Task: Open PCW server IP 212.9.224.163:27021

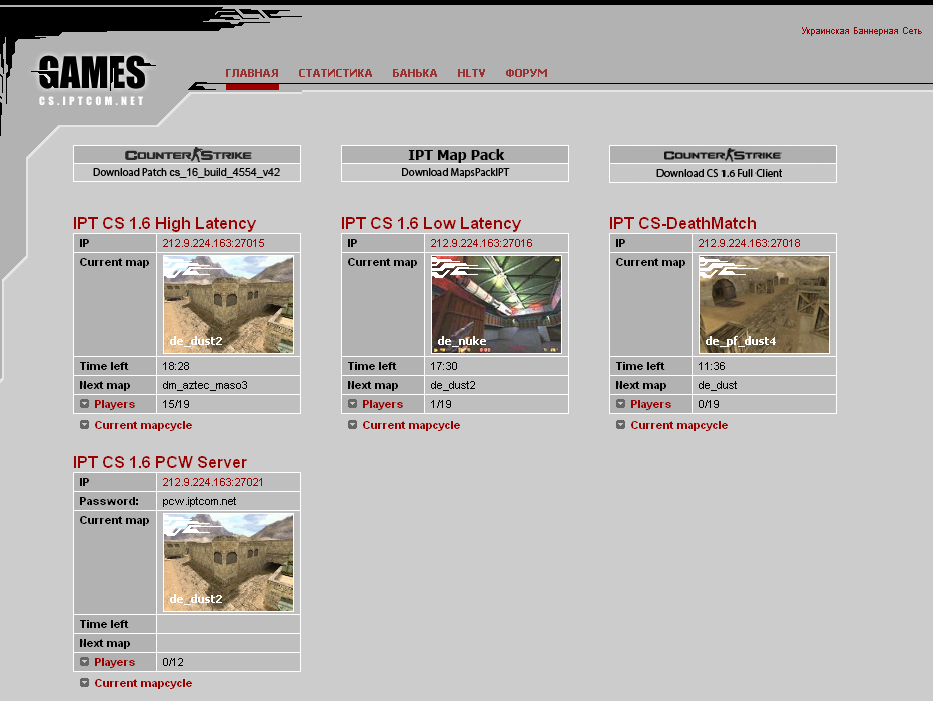Action: [213, 483]
